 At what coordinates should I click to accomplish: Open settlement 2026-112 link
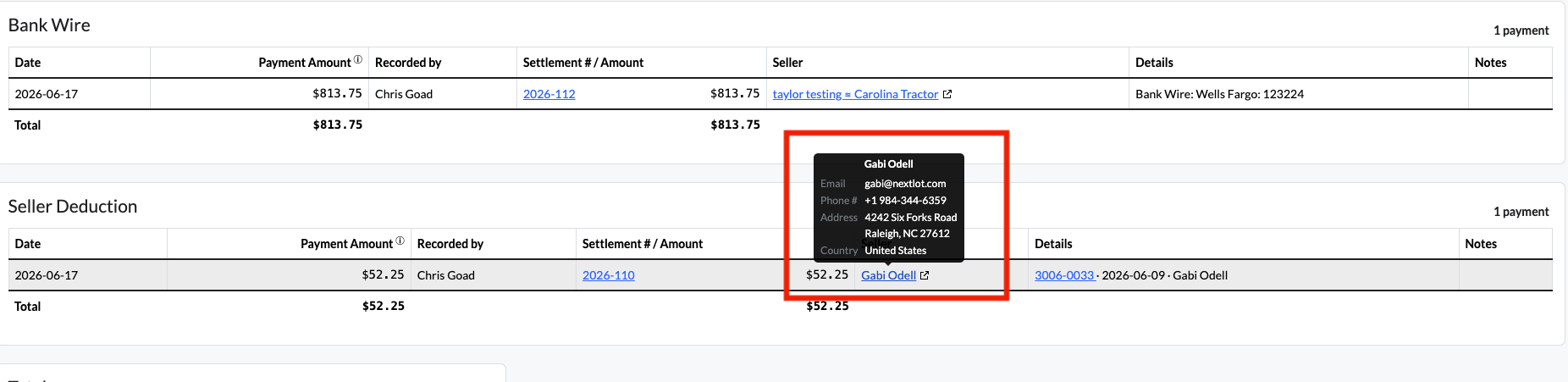pyautogui.click(x=549, y=94)
